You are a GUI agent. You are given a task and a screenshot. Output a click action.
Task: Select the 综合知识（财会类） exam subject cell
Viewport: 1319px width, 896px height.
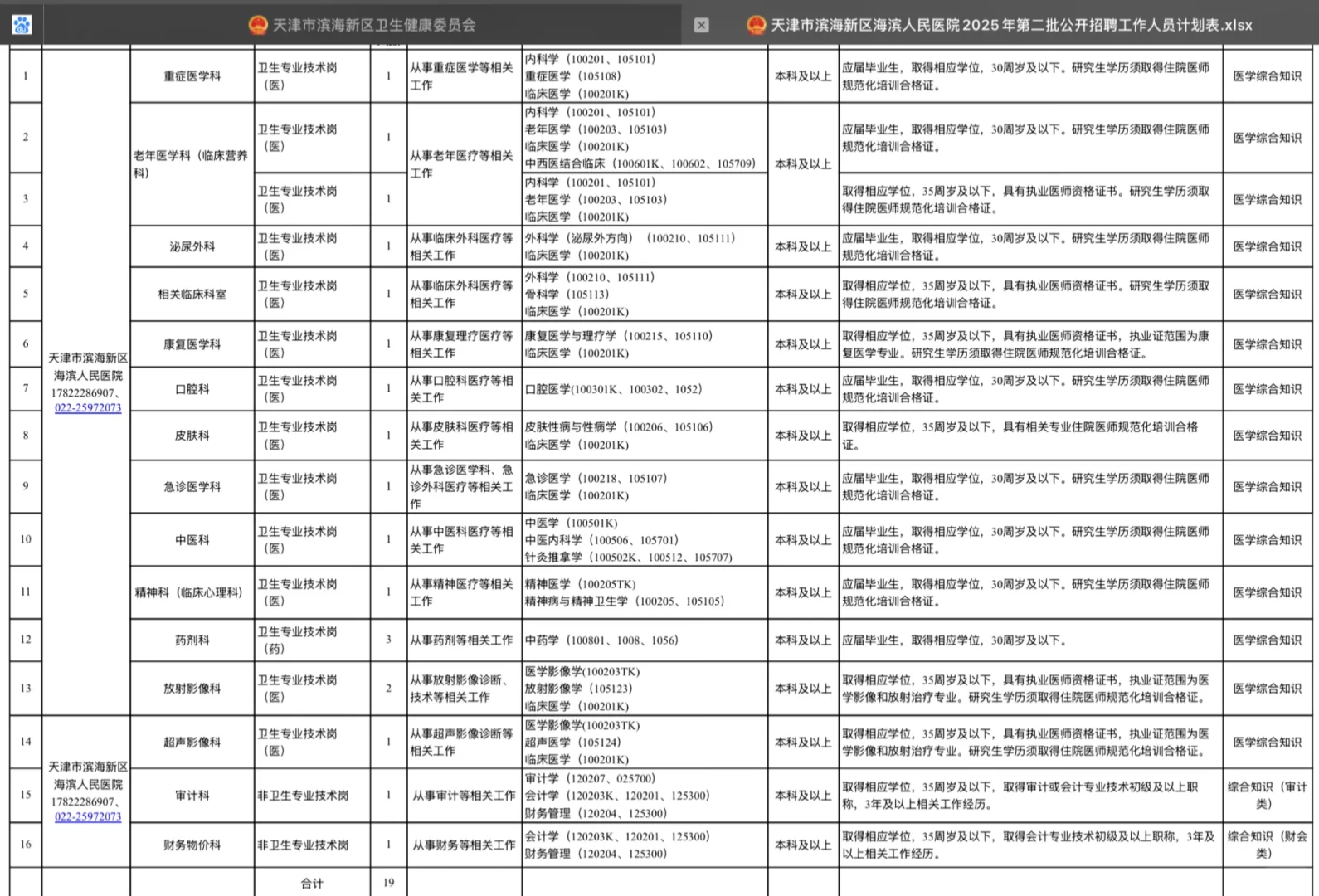tap(1268, 845)
